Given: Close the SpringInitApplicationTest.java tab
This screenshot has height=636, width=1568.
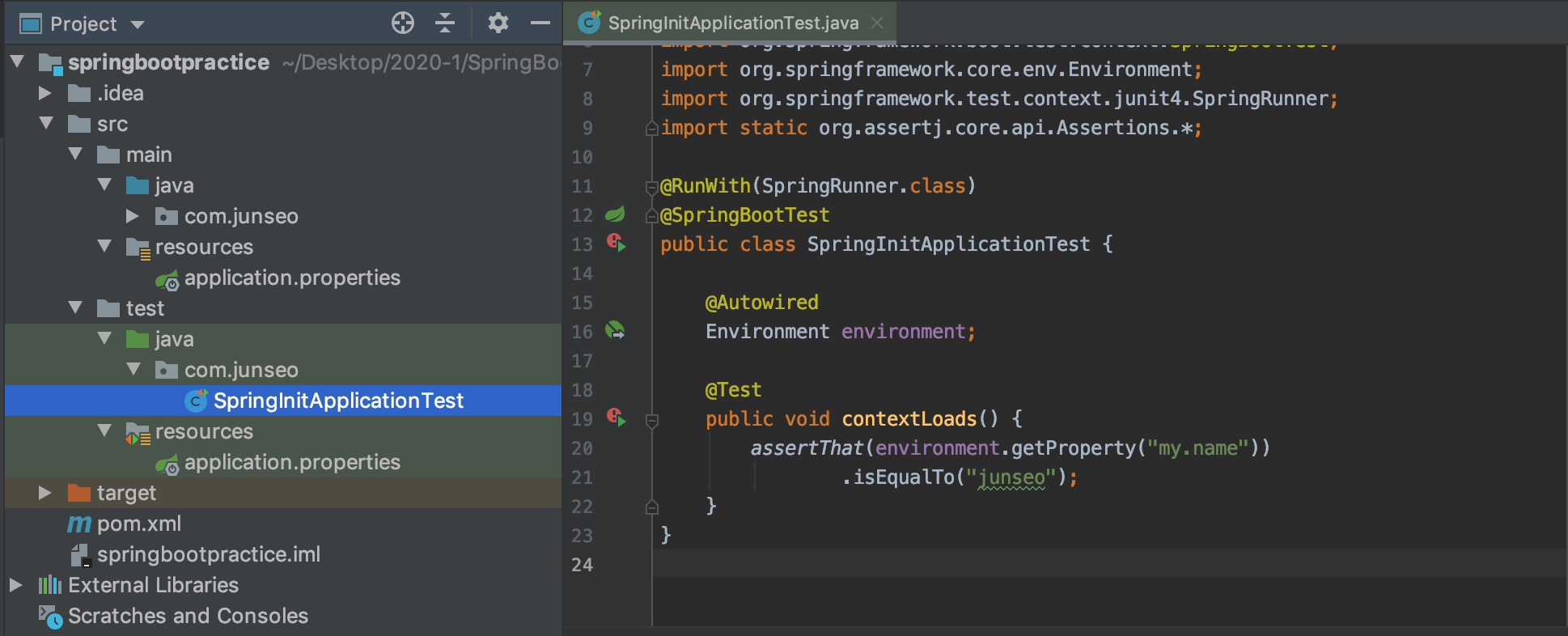Looking at the screenshot, I should point(877,23).
